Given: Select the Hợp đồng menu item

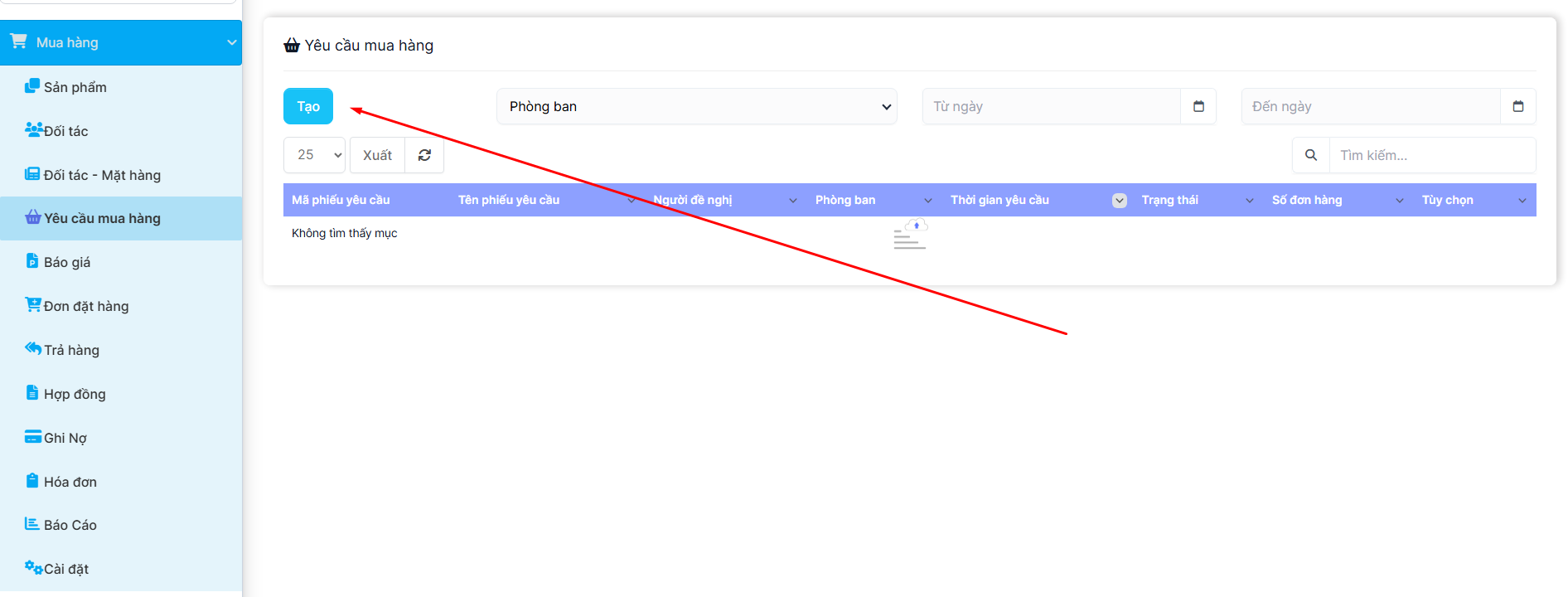Looking at the screenshot, I should click(x=75, y=394).
